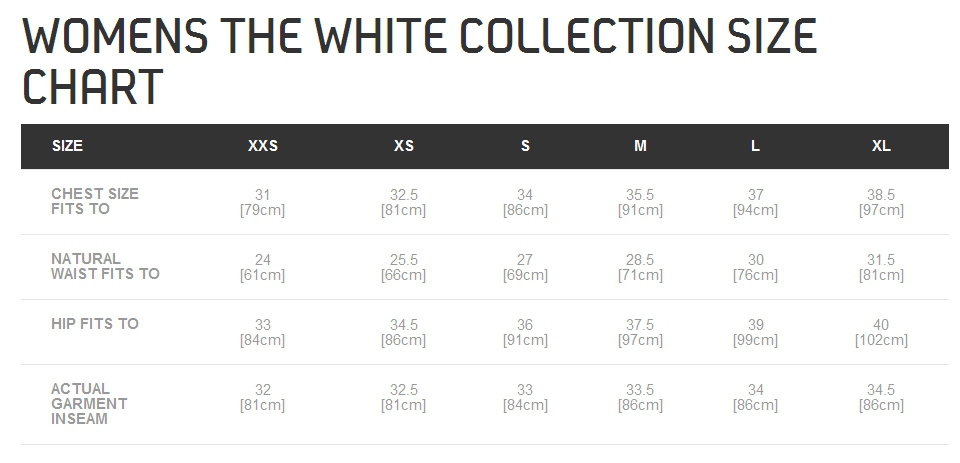Click the L size column header

756,146
